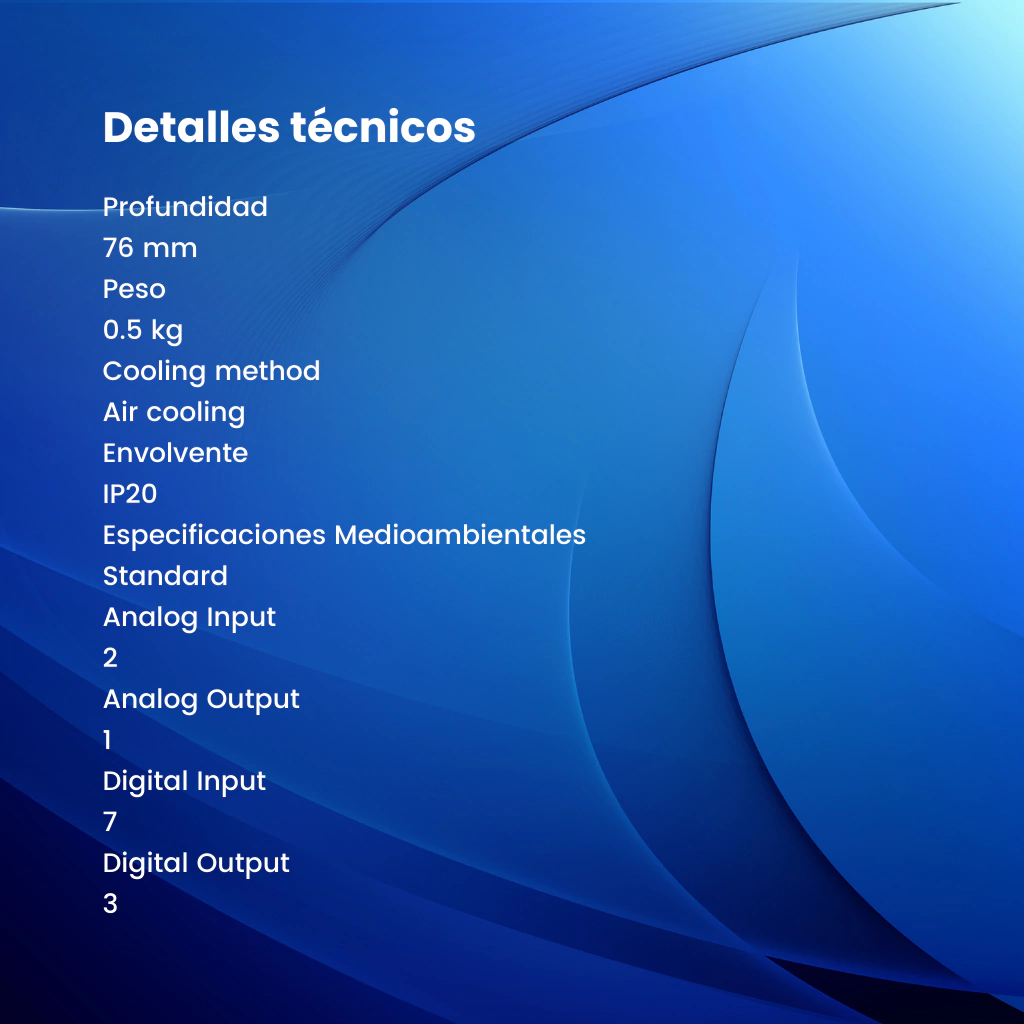Click the 76 mm depth value
Screen dimensions: 1024x1024
click(x=150, y=248)
